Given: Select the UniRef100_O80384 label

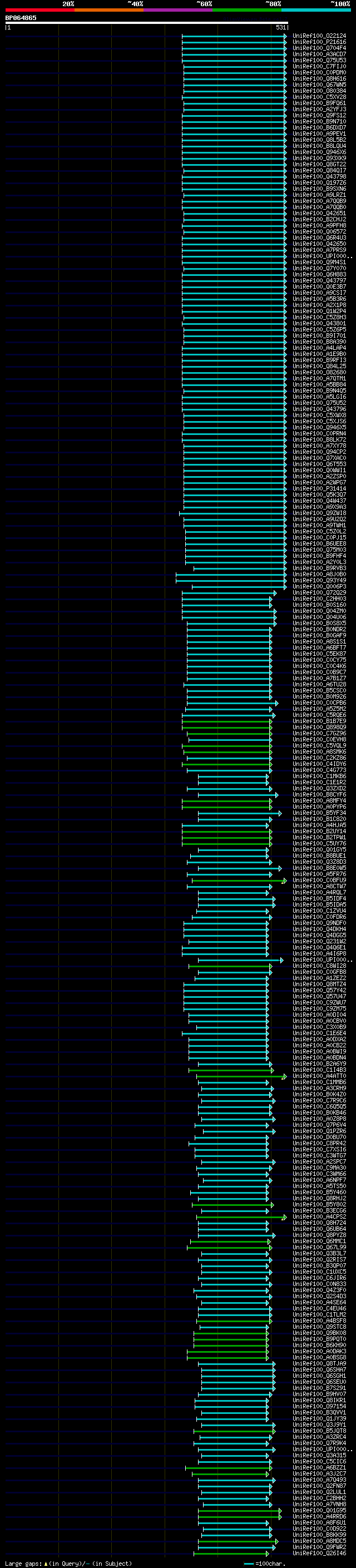Looking at the screenshot, I should (x=319, y=91).
